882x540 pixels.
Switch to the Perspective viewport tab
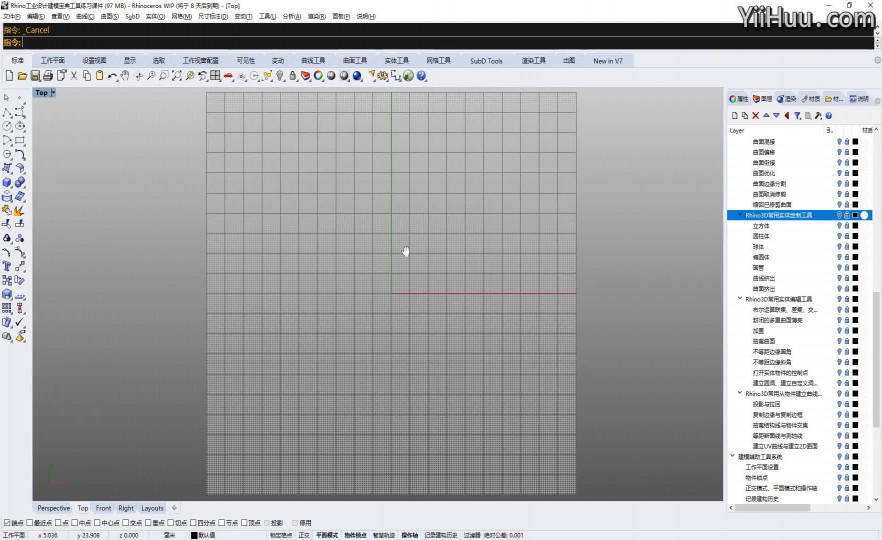54,508
